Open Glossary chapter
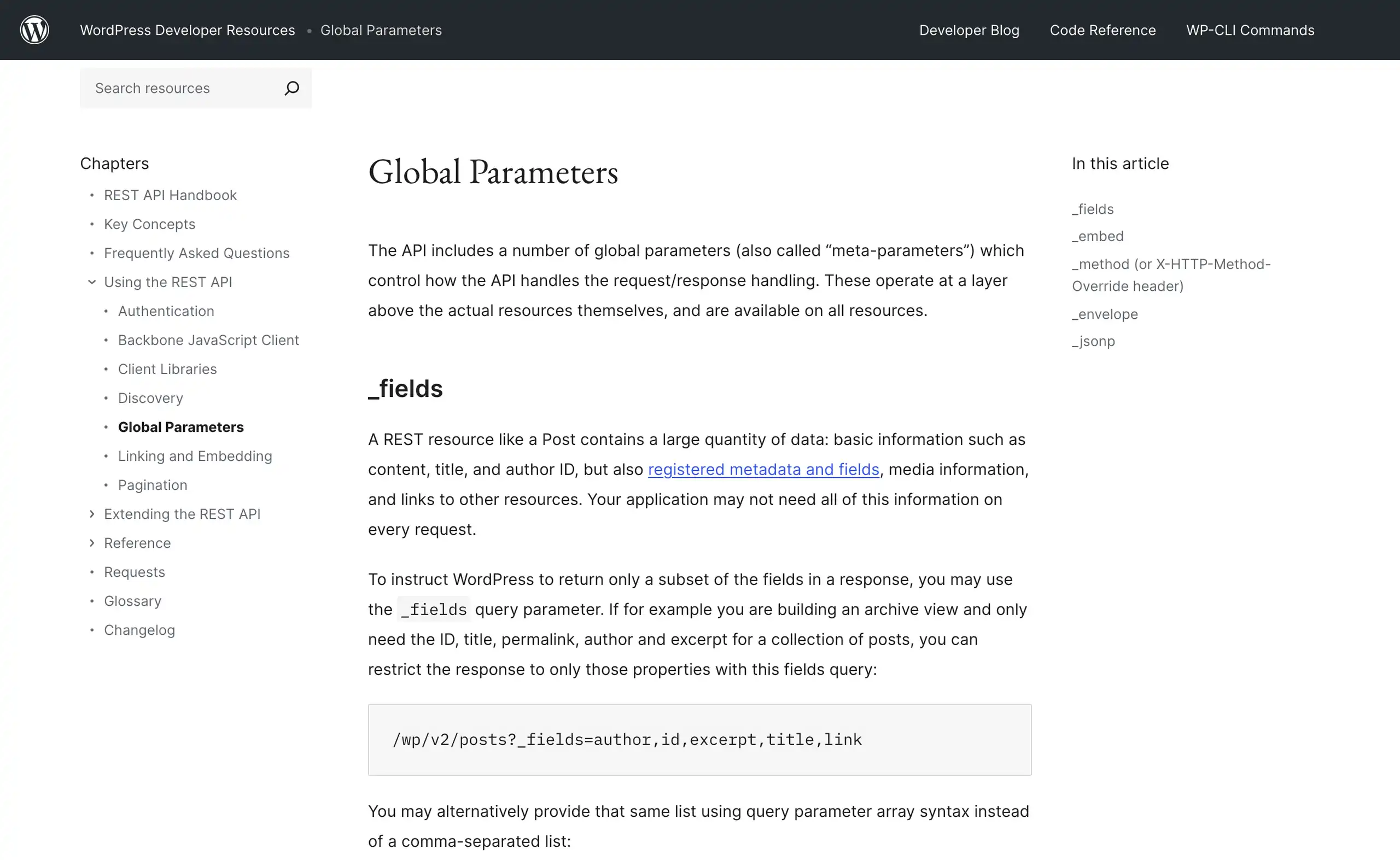Image resolution: width=1400 pixels, height=860 pixels. pos(132,601)
